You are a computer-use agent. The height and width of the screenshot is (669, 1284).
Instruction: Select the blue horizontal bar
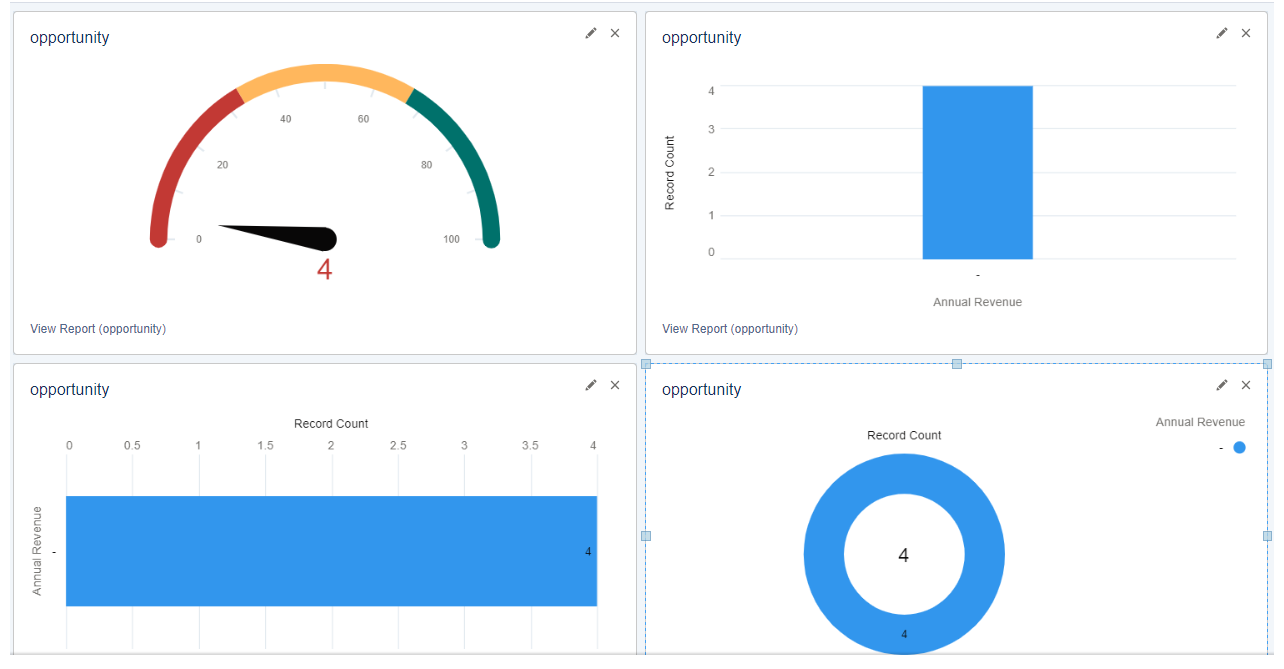pyautogui.click(x=330, y=551)
